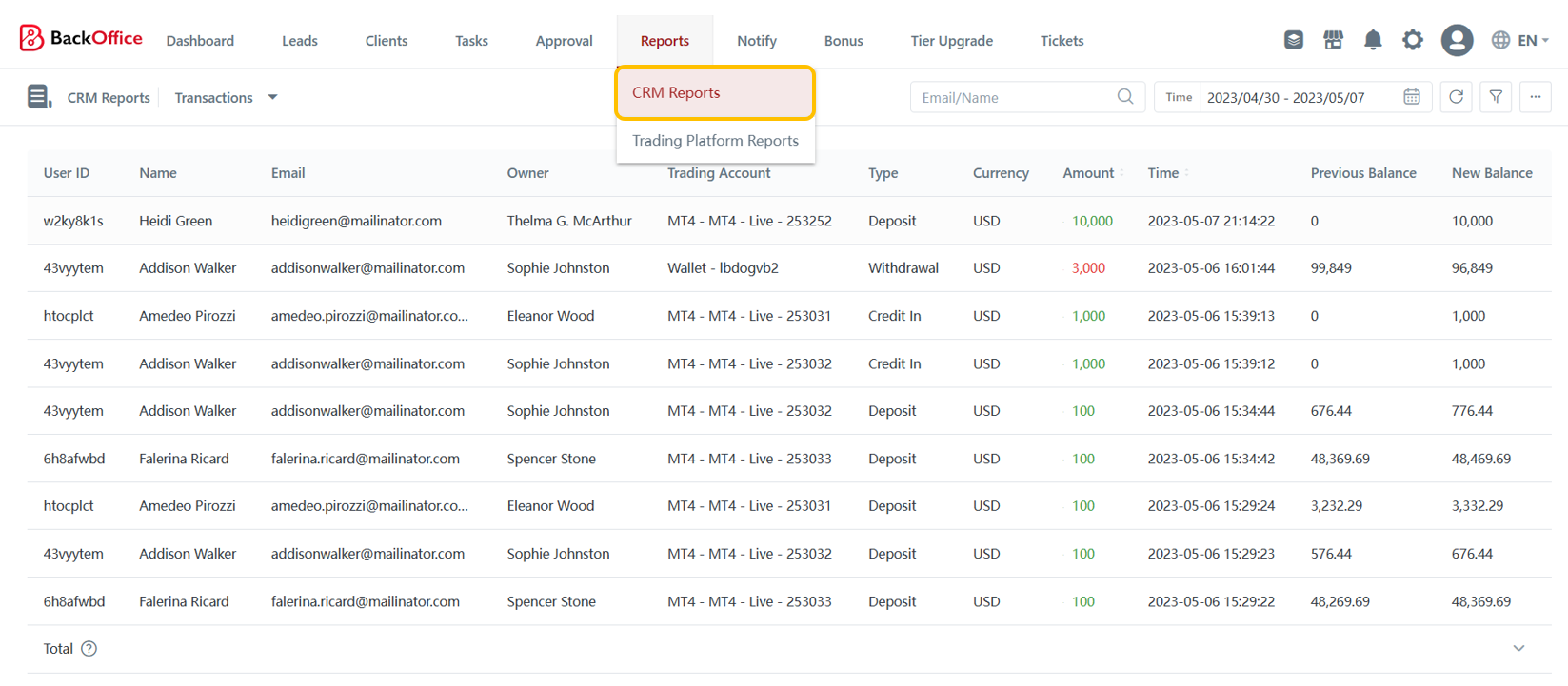Image resolution: width=1568 pixels, height=686 pixels.
Task: Expand the Total row chevron
Action: (1518, 649)
